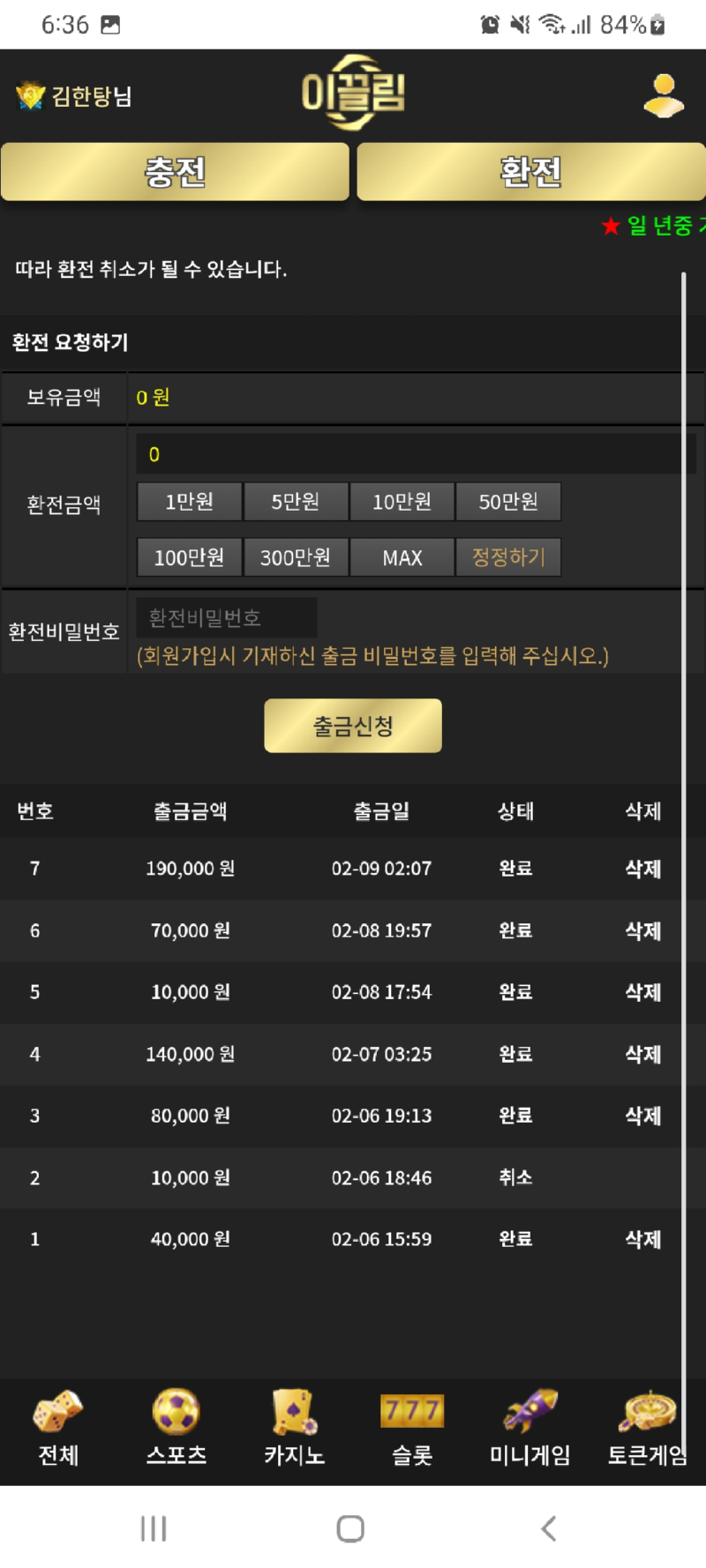706x1568 pixels.
Task: Click 정정하기 to reset the amount
Action: (508, 557)
